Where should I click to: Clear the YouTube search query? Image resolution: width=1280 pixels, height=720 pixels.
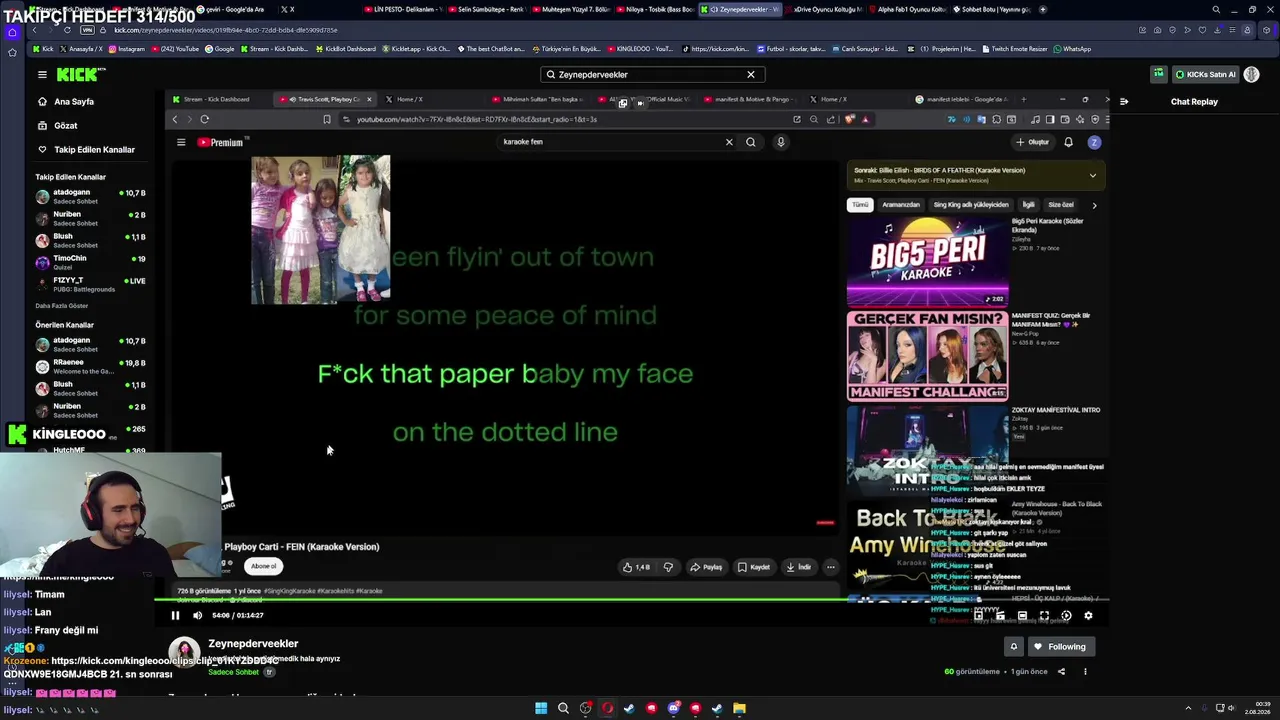729,142
